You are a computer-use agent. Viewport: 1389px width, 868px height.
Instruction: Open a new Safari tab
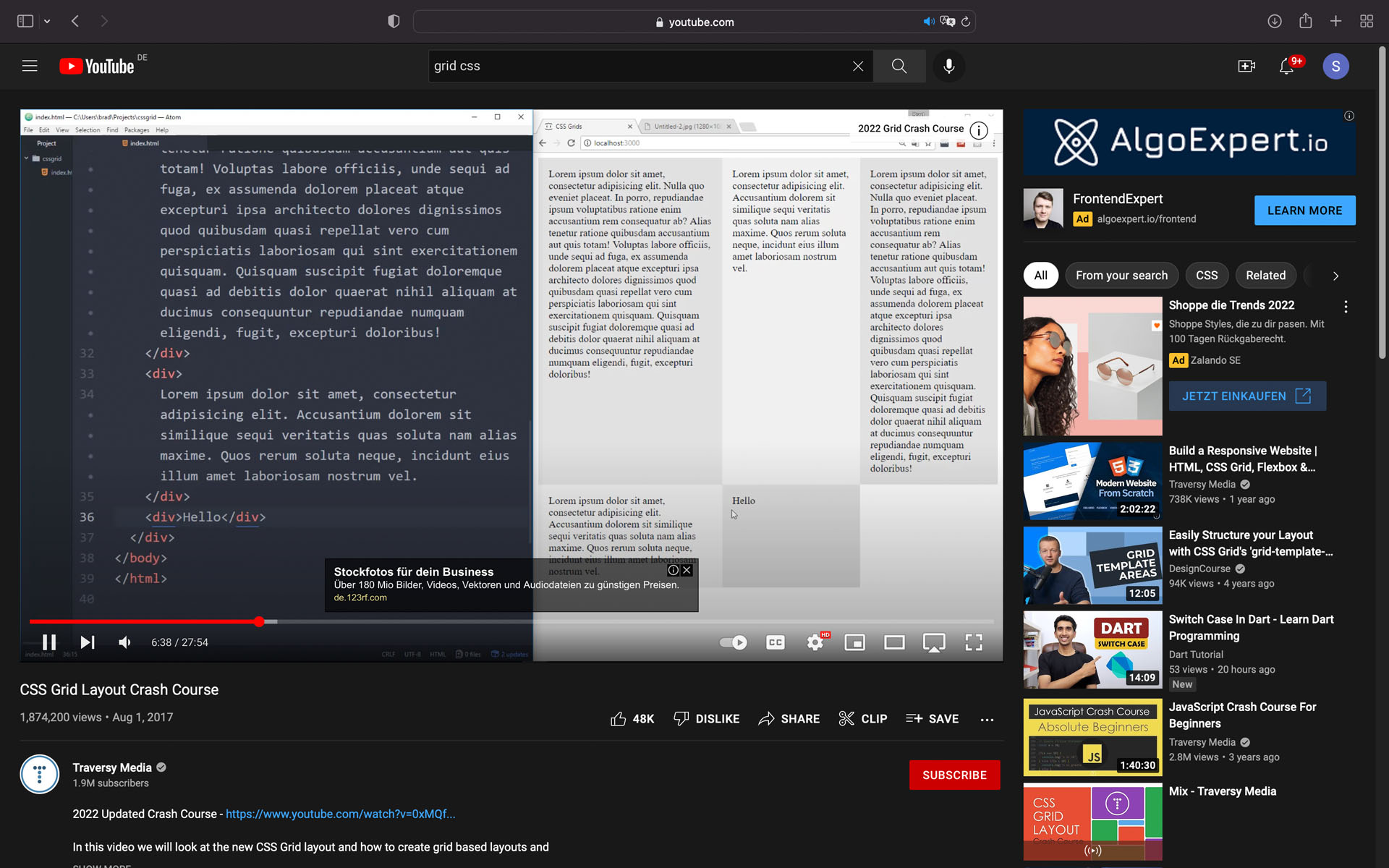tap(1335, 21)
